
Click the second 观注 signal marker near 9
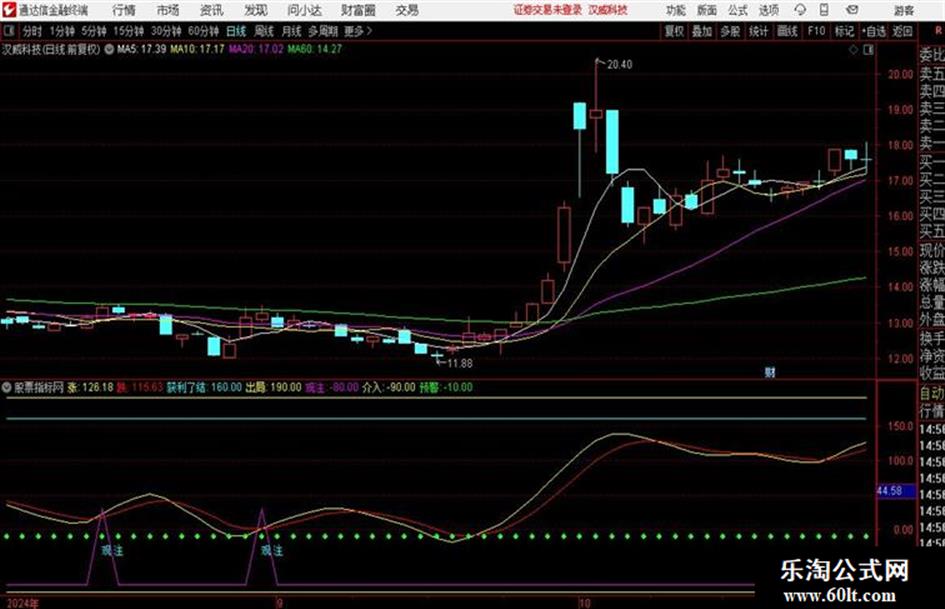pos(272,551)
